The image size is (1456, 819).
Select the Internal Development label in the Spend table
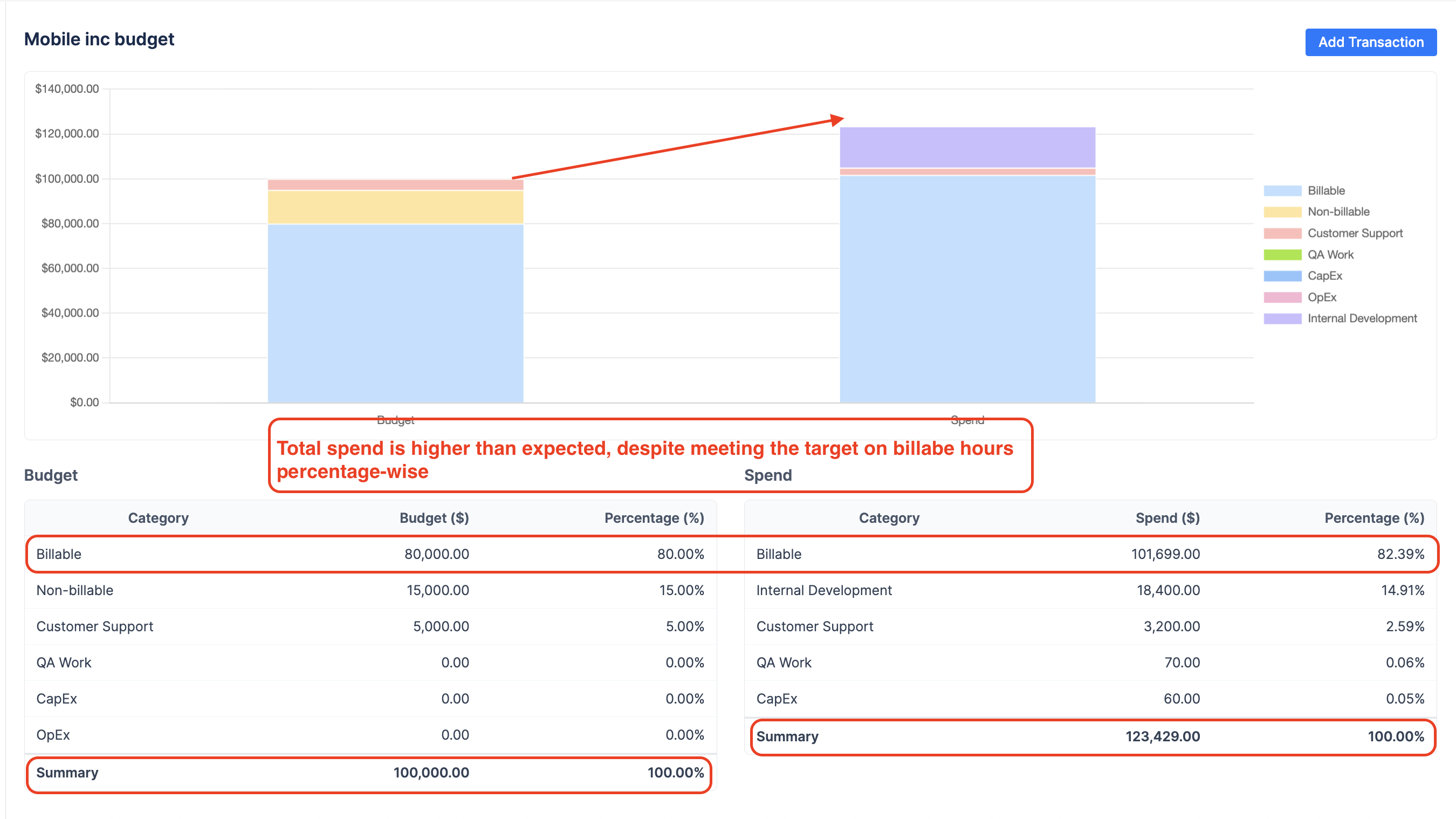(824, 590)
